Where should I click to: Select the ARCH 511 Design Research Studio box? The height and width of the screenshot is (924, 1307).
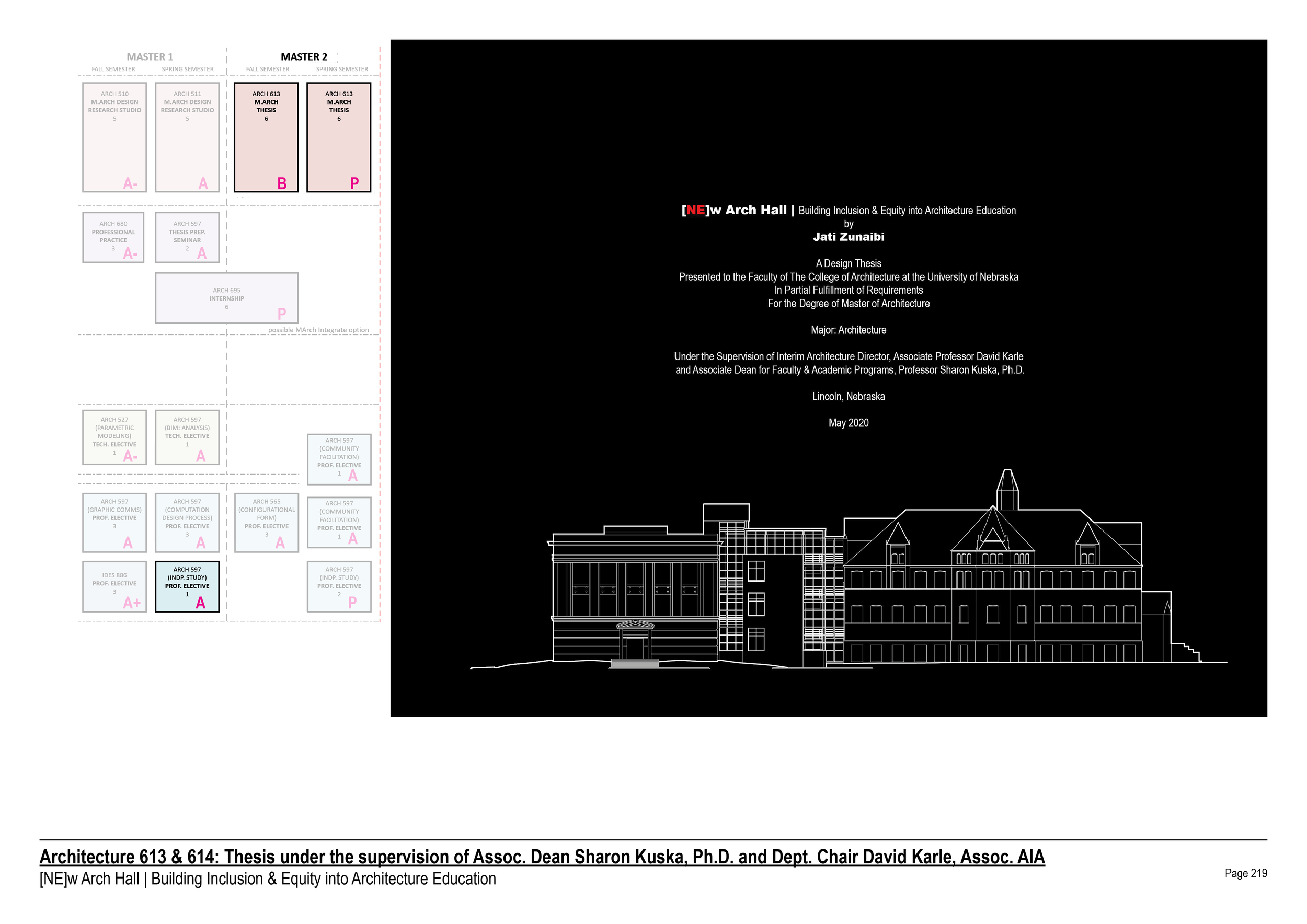click(187, 137)
